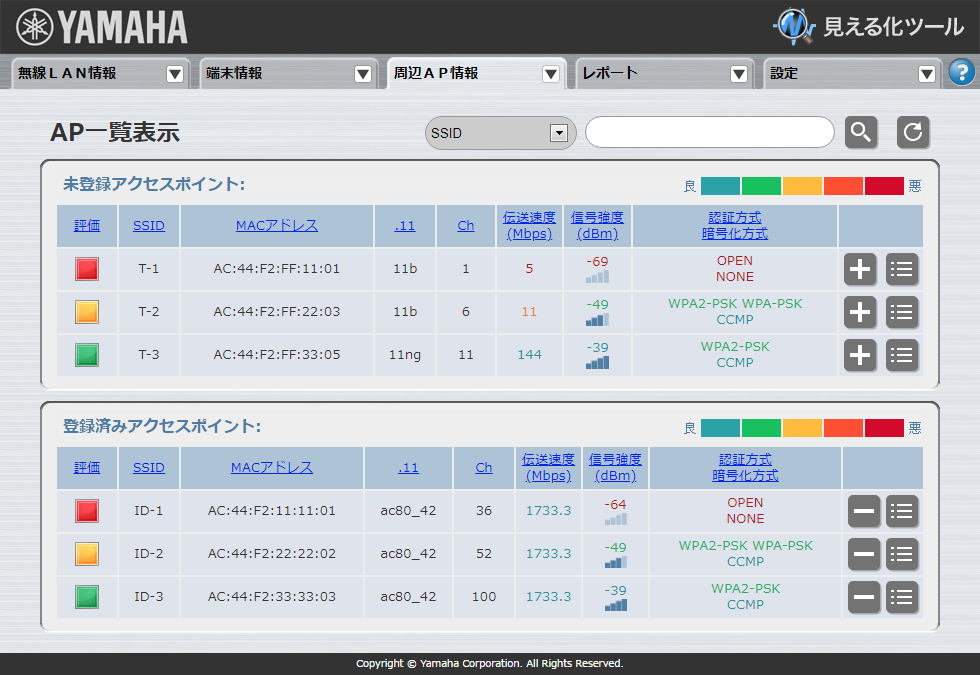Add access point T-1 with its plus icon

[860, 269]
